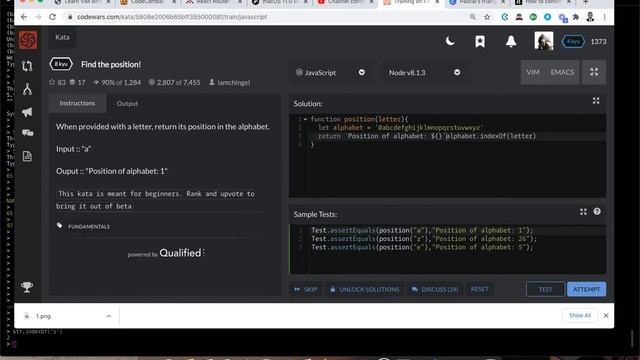Open author iamchingel profile link
The image size is (640, 360).
tap(229, 82)
